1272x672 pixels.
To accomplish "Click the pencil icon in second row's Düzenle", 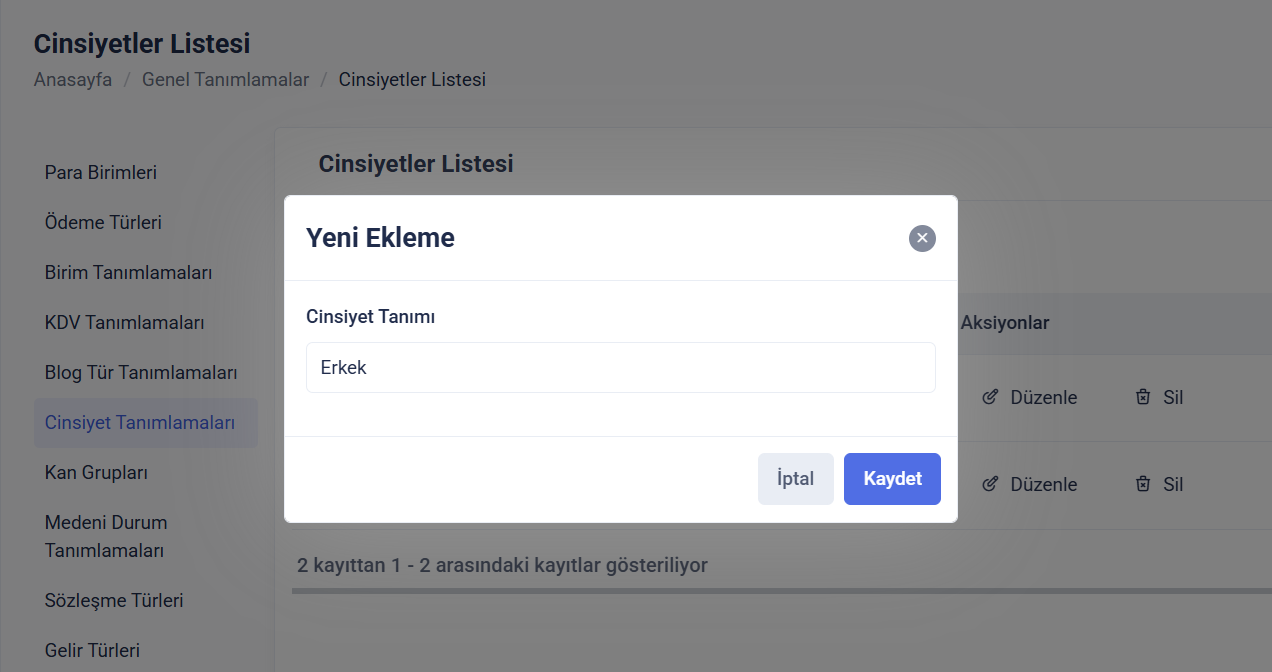I will (x=990, y=484).
